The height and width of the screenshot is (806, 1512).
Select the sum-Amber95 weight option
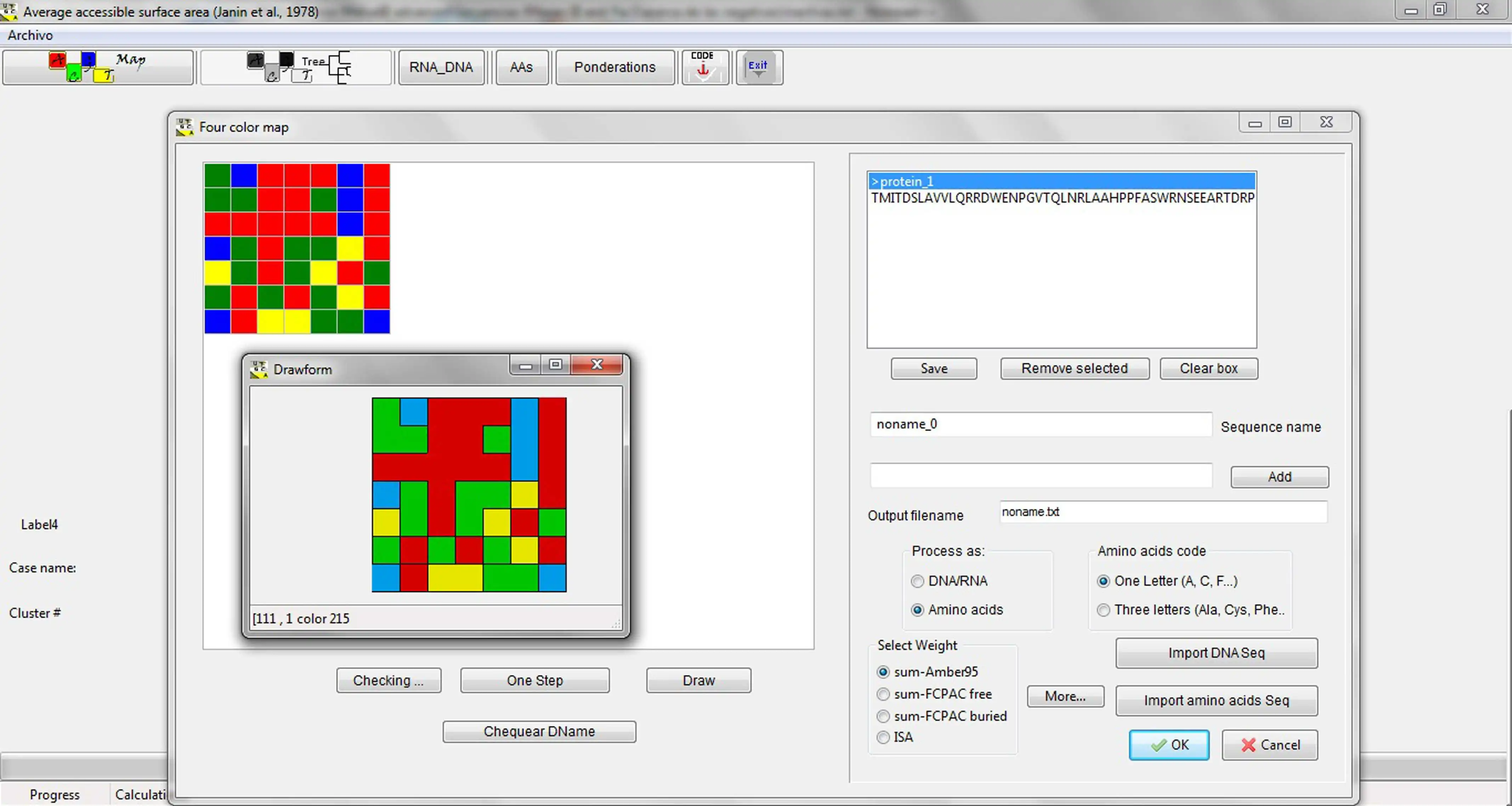tap(883, 671)
